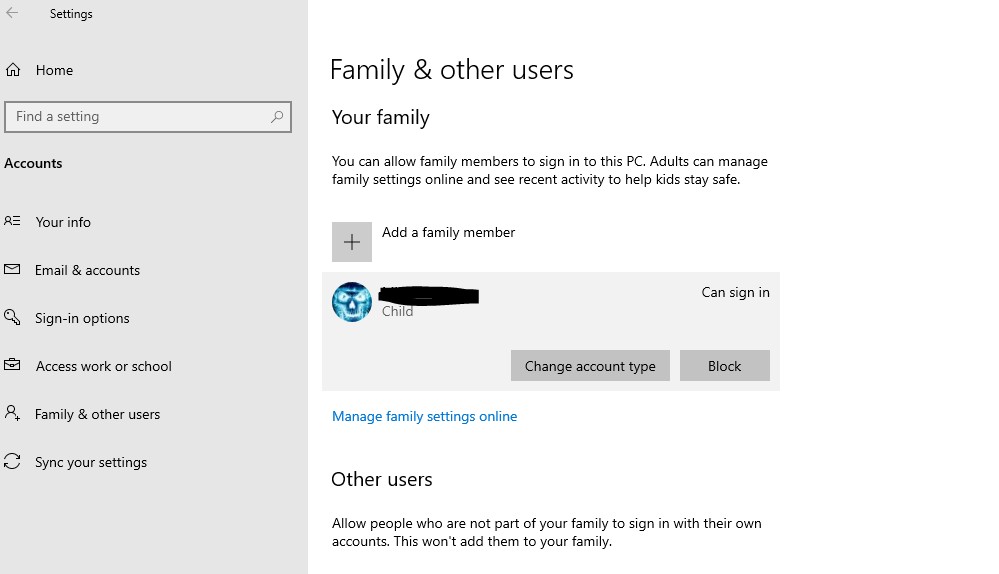Screen dimensions: 999x574
Task: Go to Email & accounts
Action: coord(87,270)
